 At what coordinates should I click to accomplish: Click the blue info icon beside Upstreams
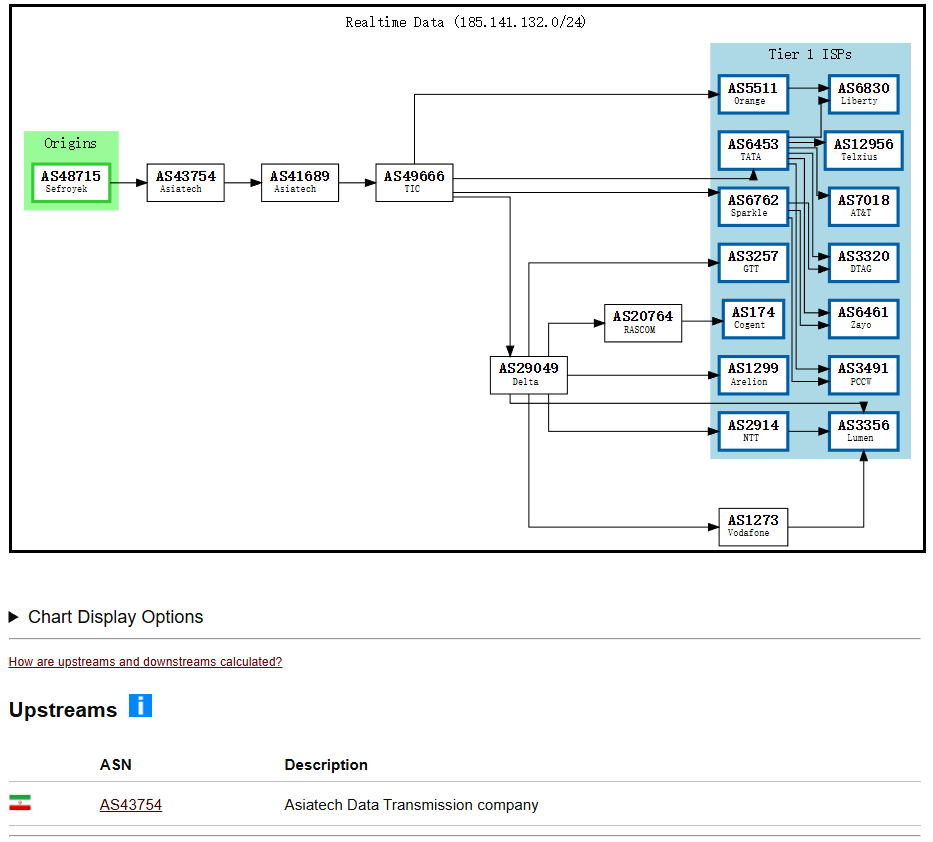pyautogui.click(x=140, y=706)
